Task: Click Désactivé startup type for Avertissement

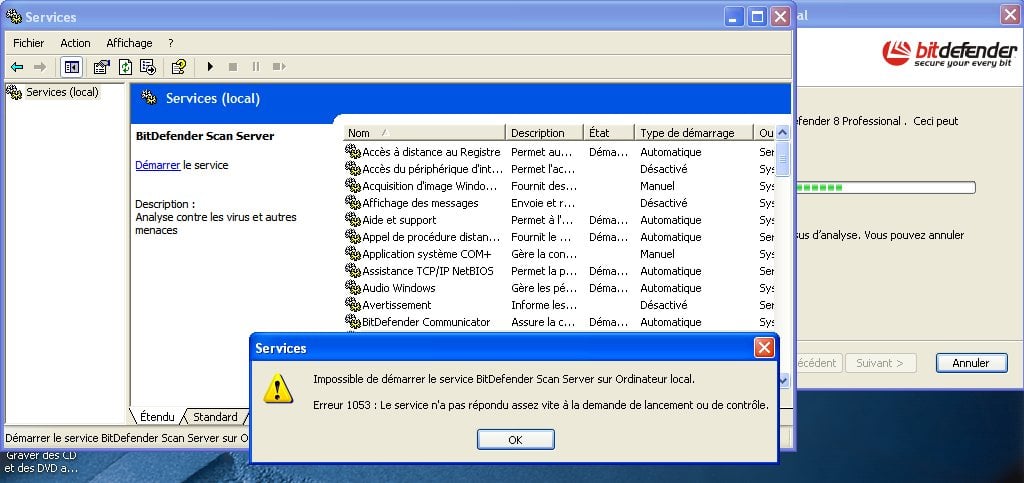Action: [664, 304]
